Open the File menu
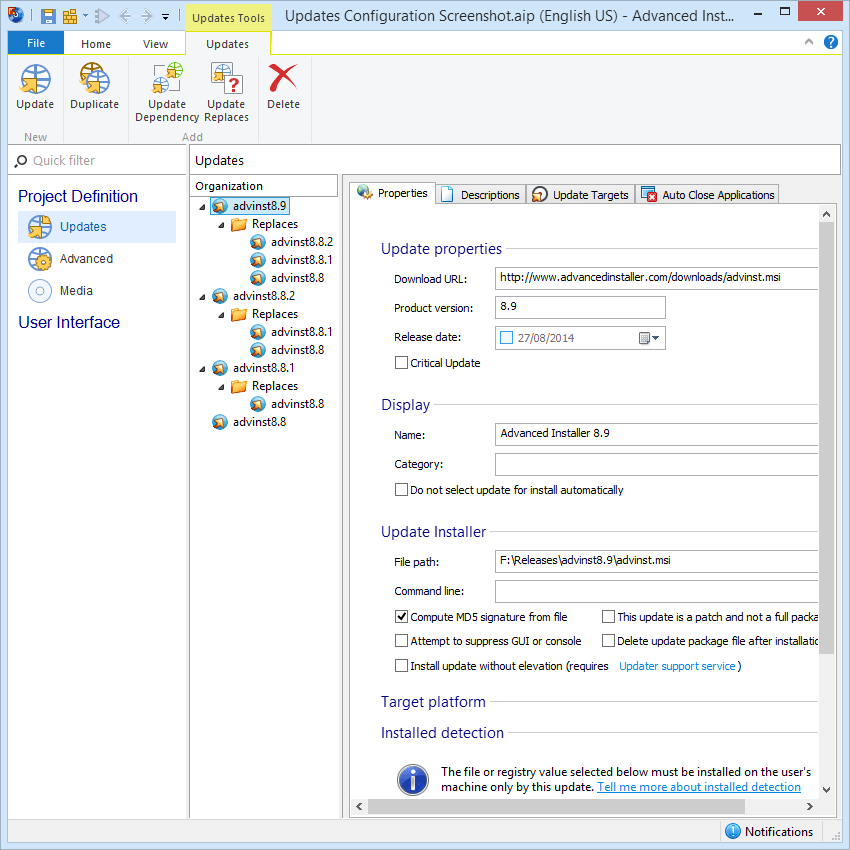This screenshot has height=850, width=850. point(36,43)
